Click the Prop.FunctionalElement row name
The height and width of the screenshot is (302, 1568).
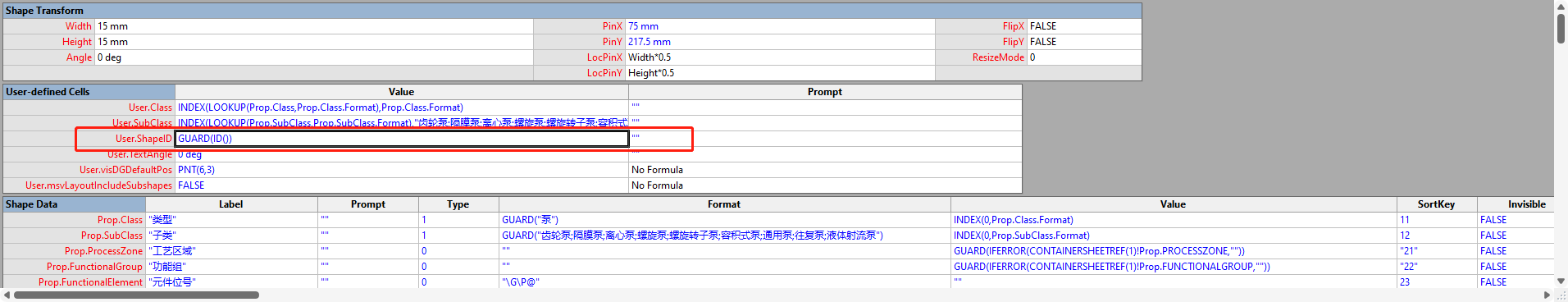(90, 282)
